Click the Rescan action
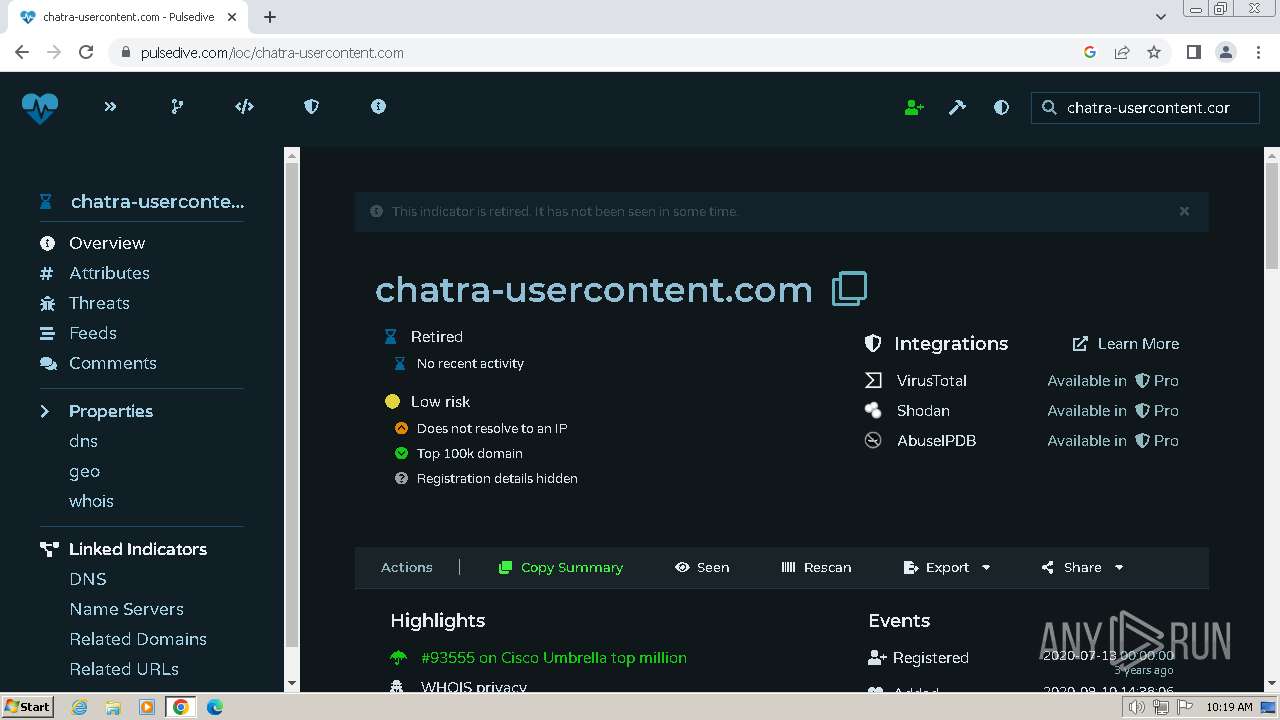 816,567
